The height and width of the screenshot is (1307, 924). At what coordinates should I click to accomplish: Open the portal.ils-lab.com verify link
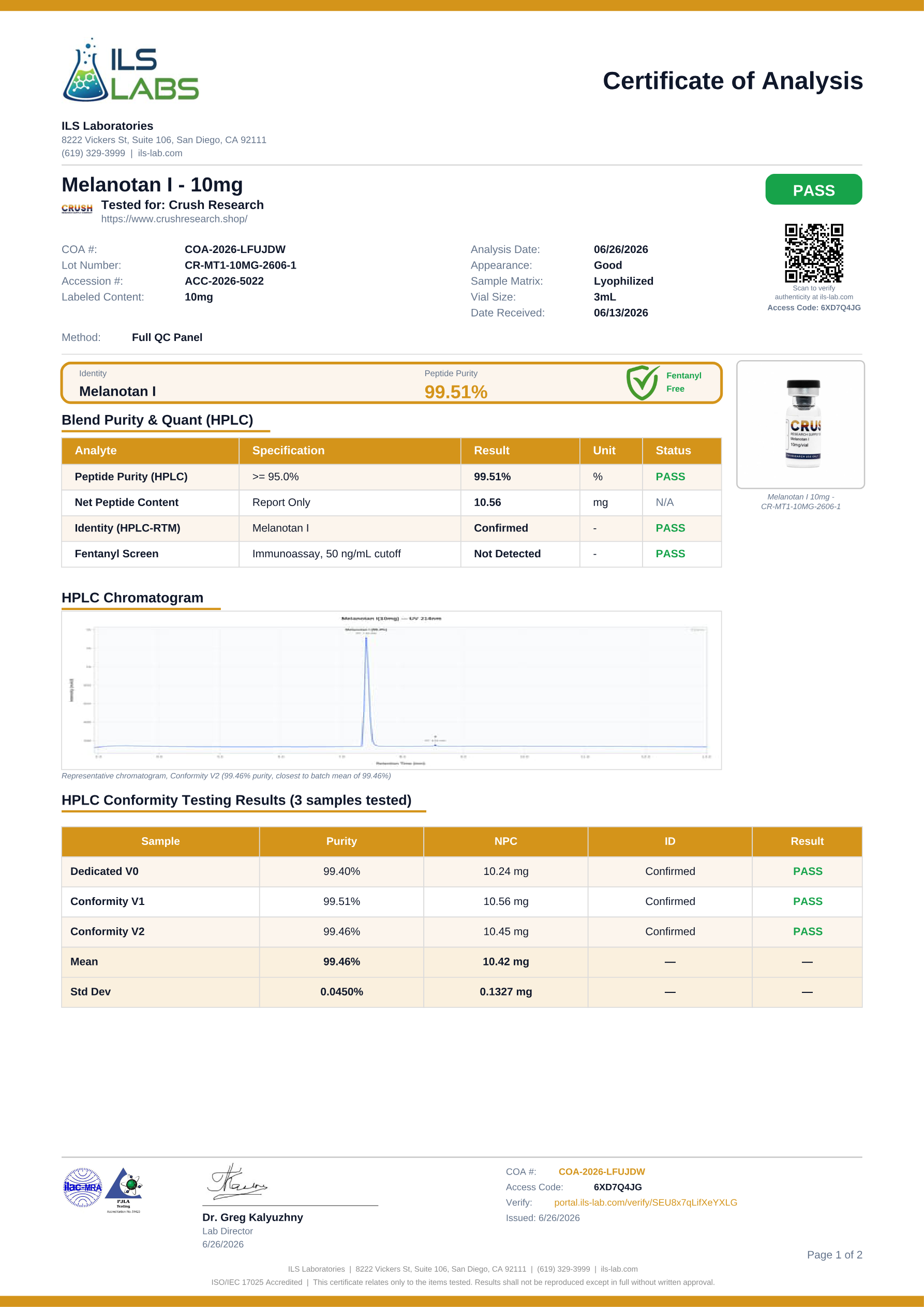[x=646, y=1202]
